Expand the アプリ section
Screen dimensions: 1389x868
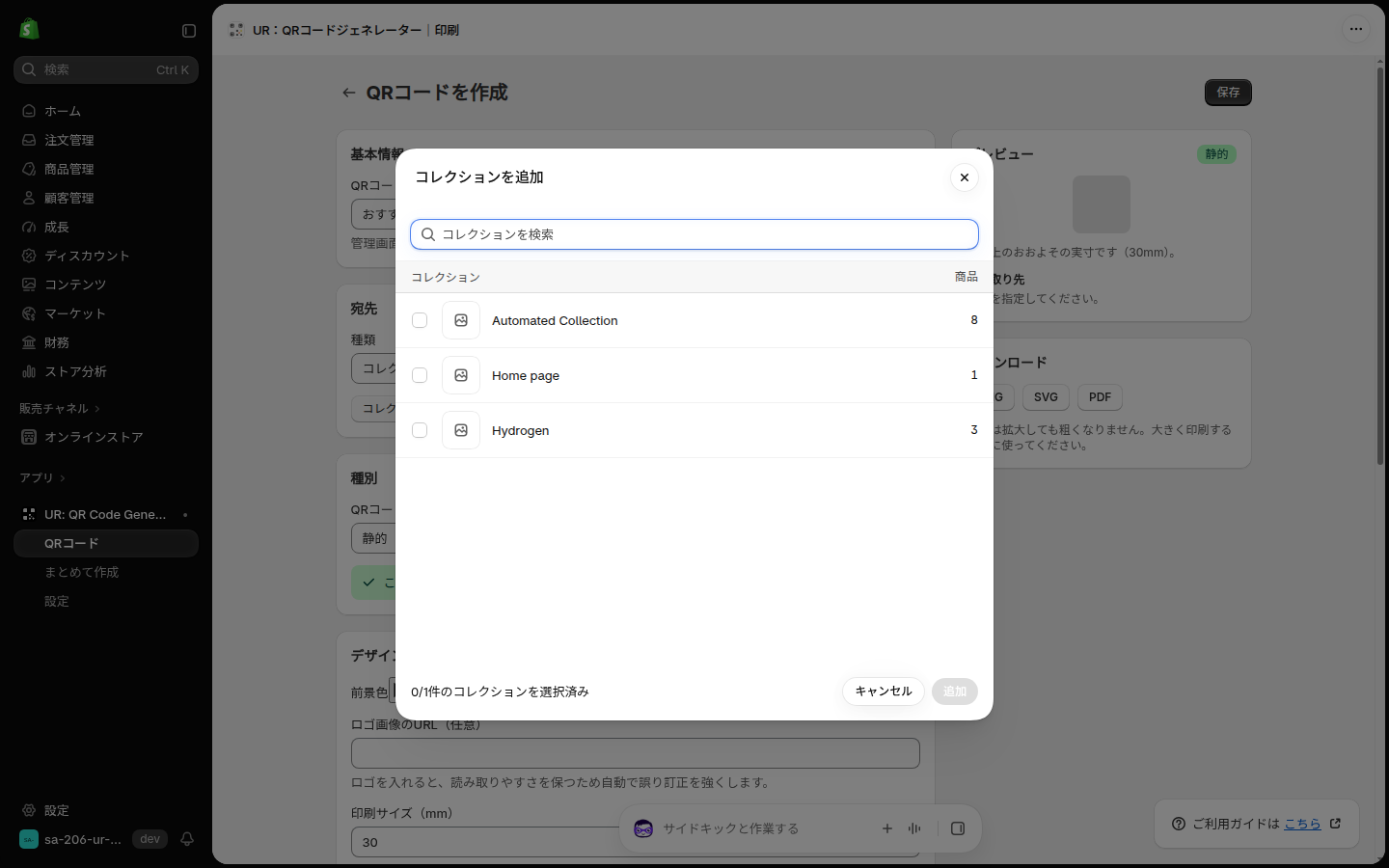tap(42, 478)
